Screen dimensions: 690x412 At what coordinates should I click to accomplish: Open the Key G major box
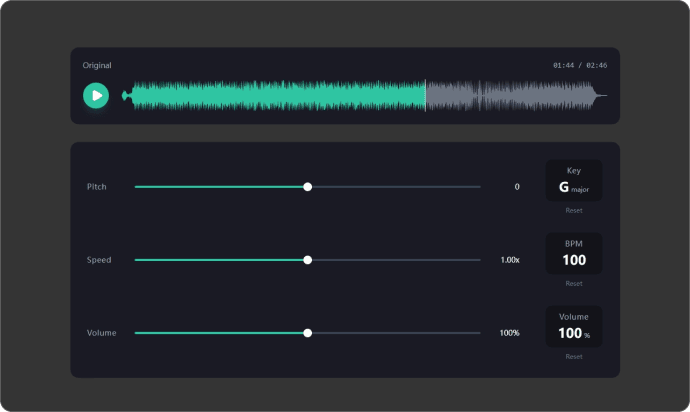[x=574, y=180]
